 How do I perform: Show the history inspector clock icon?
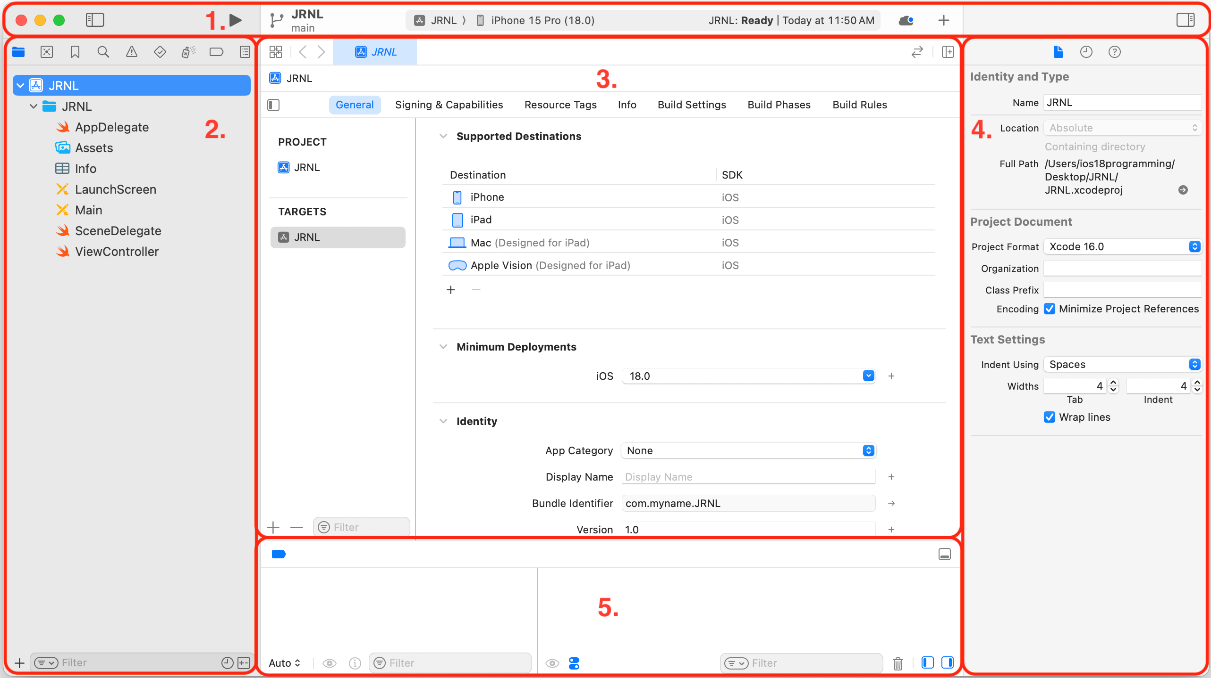click(1086, 52)
